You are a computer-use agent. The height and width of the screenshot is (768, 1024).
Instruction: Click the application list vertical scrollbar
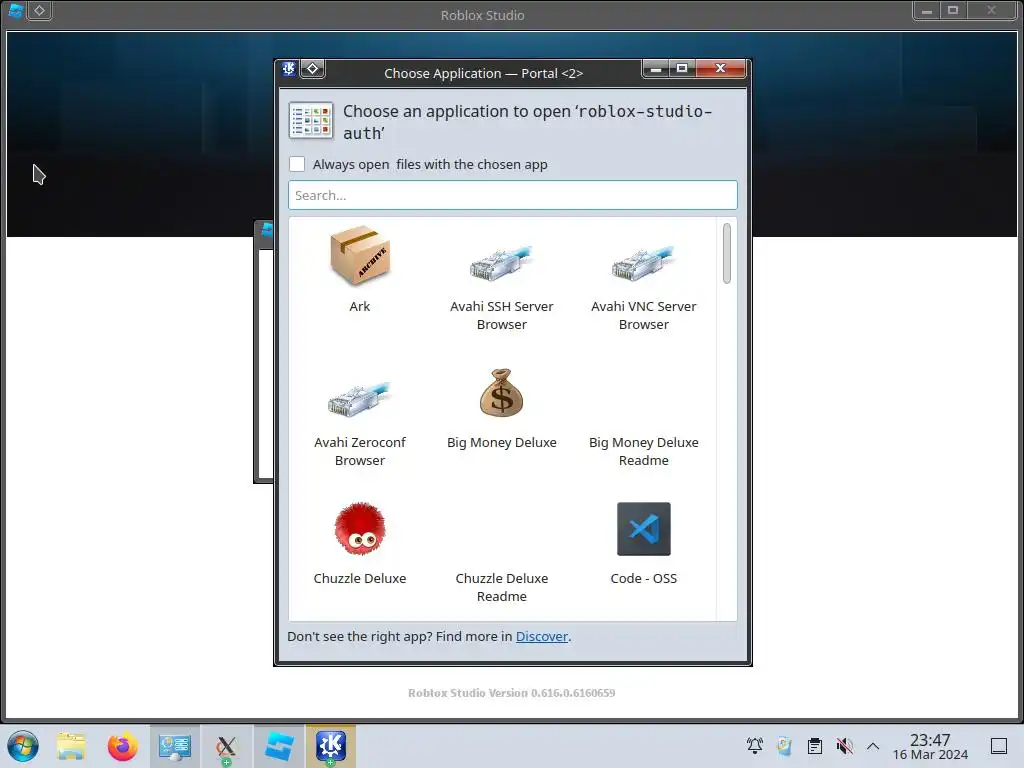click(727, 253)
